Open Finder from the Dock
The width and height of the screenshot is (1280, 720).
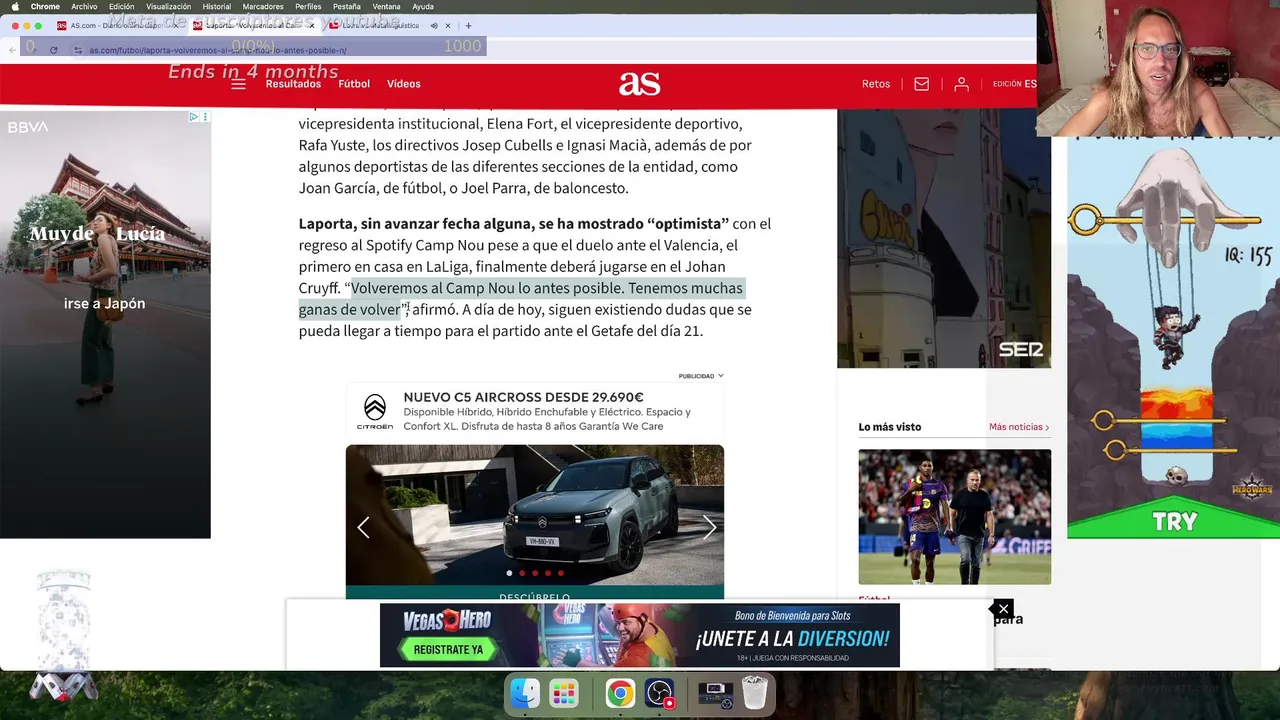(x=525, y=693)
